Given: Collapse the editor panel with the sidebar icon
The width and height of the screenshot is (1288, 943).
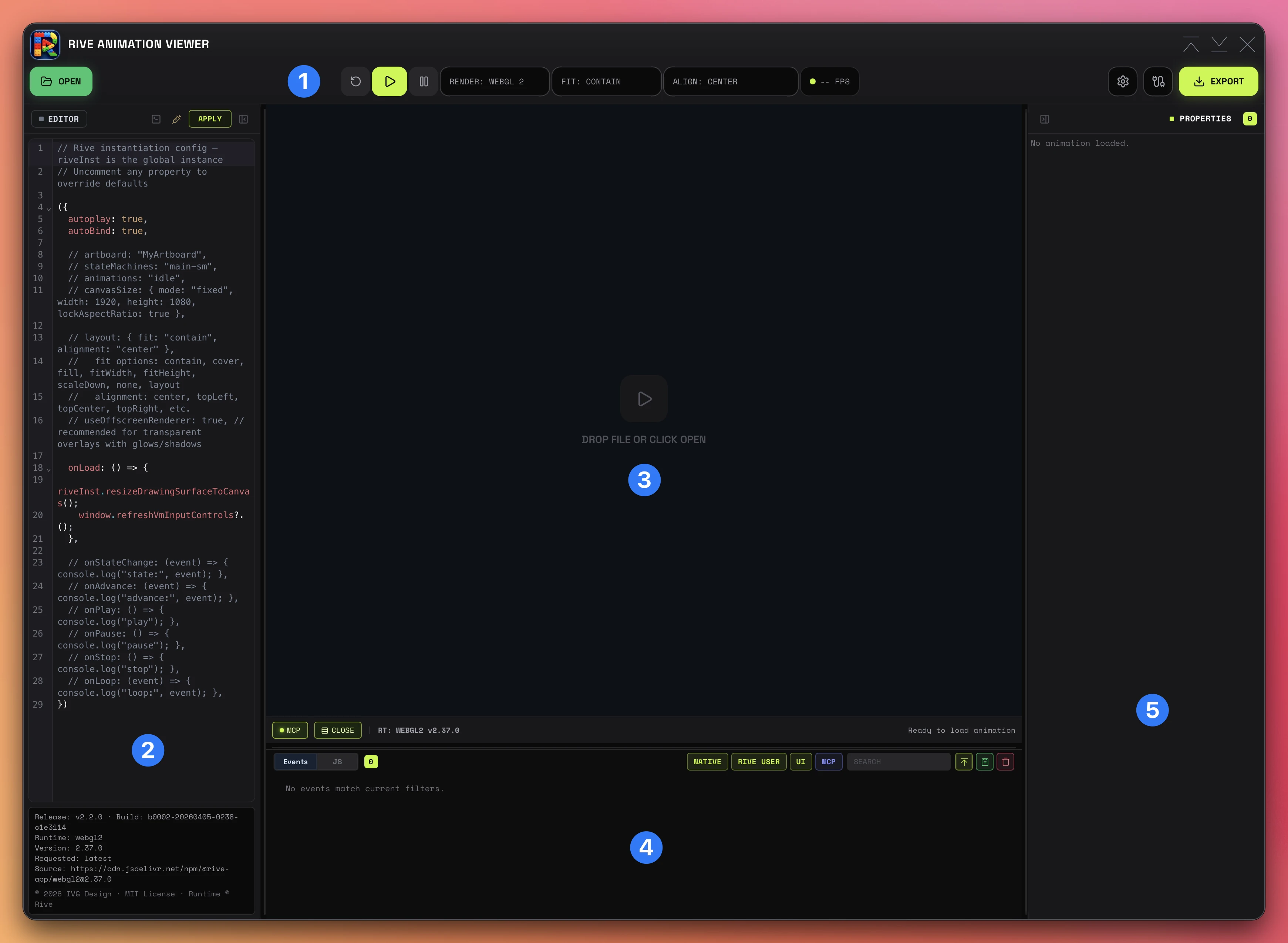Looking at the screenshot, I should [x=243, y=119].
